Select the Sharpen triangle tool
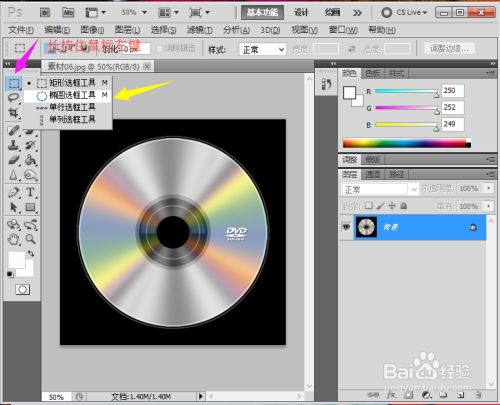The height and width of the screenshot is (405, 500). (13, 175)
